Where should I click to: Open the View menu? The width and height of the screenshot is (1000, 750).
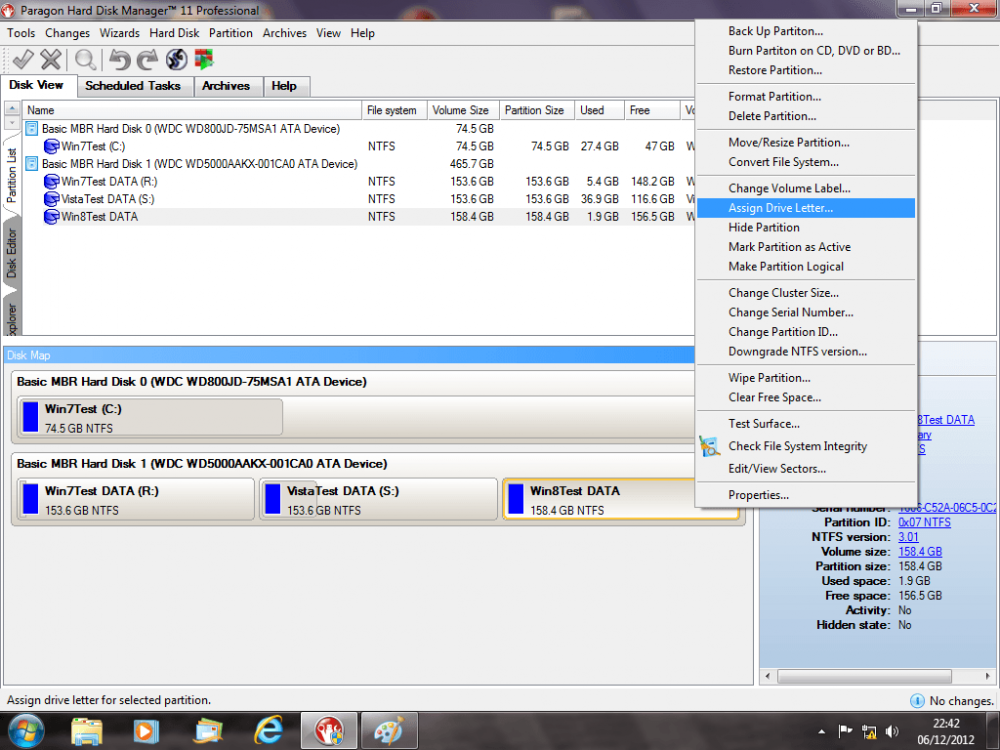click(x=328, y=33)
